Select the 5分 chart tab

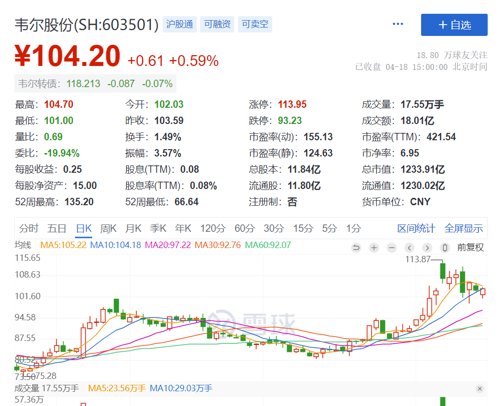pyautogui.click(x=330, y=228)
